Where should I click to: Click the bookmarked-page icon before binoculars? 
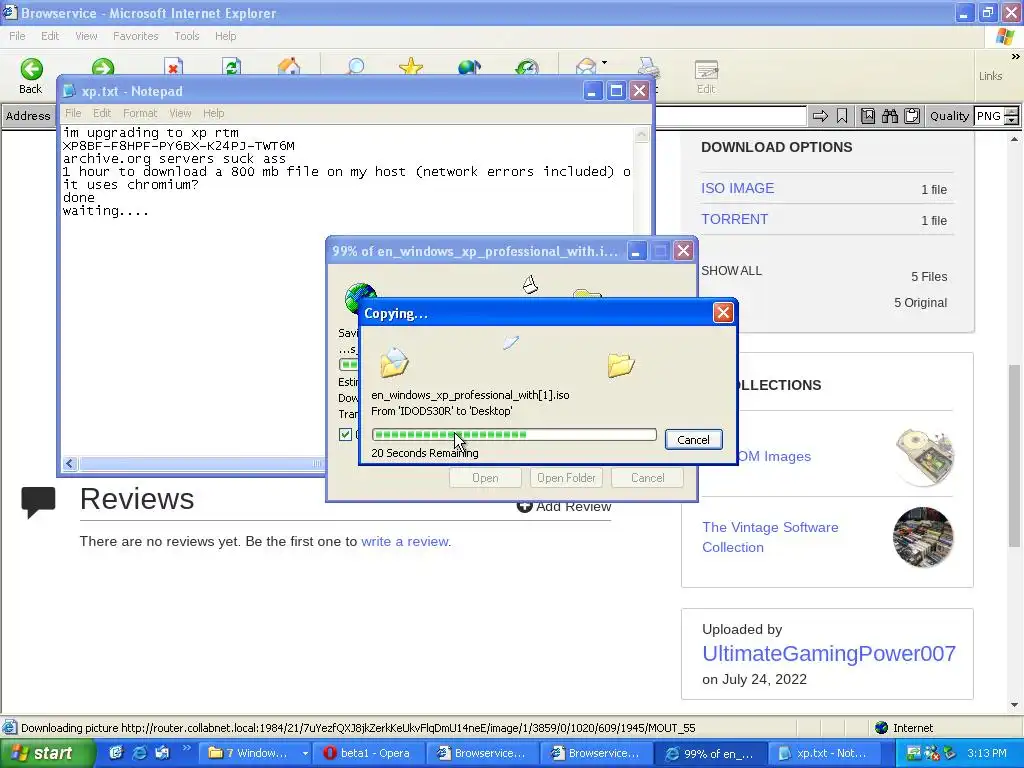[x=868, y=116]
